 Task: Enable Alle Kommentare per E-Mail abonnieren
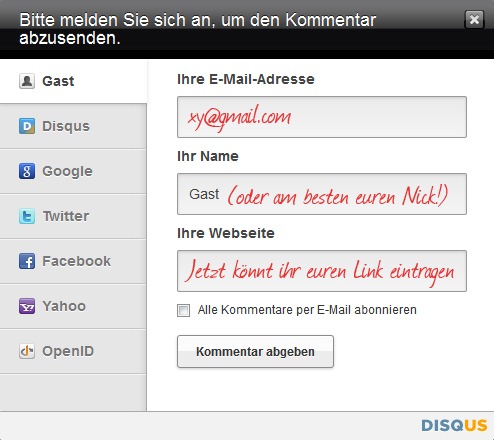pos(183,310)
